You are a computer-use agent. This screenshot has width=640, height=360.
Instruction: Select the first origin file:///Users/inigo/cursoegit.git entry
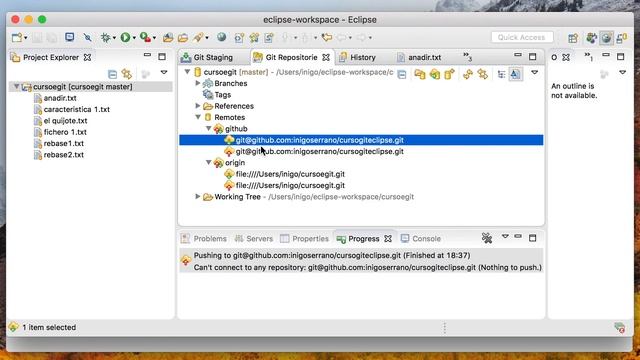click(290, 174)
